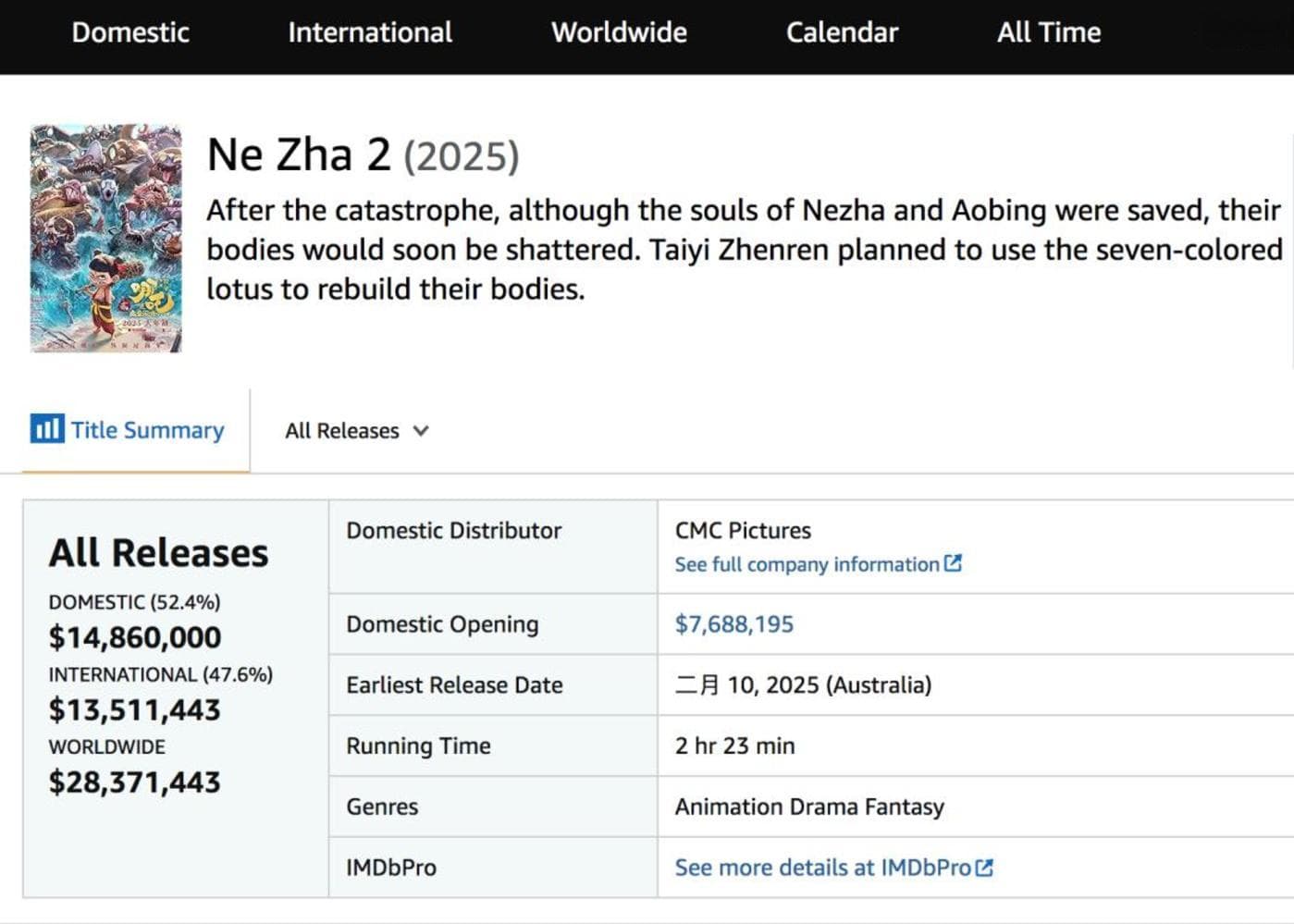Click the DOMESTIC (52.4%) label

click(134, 602)
